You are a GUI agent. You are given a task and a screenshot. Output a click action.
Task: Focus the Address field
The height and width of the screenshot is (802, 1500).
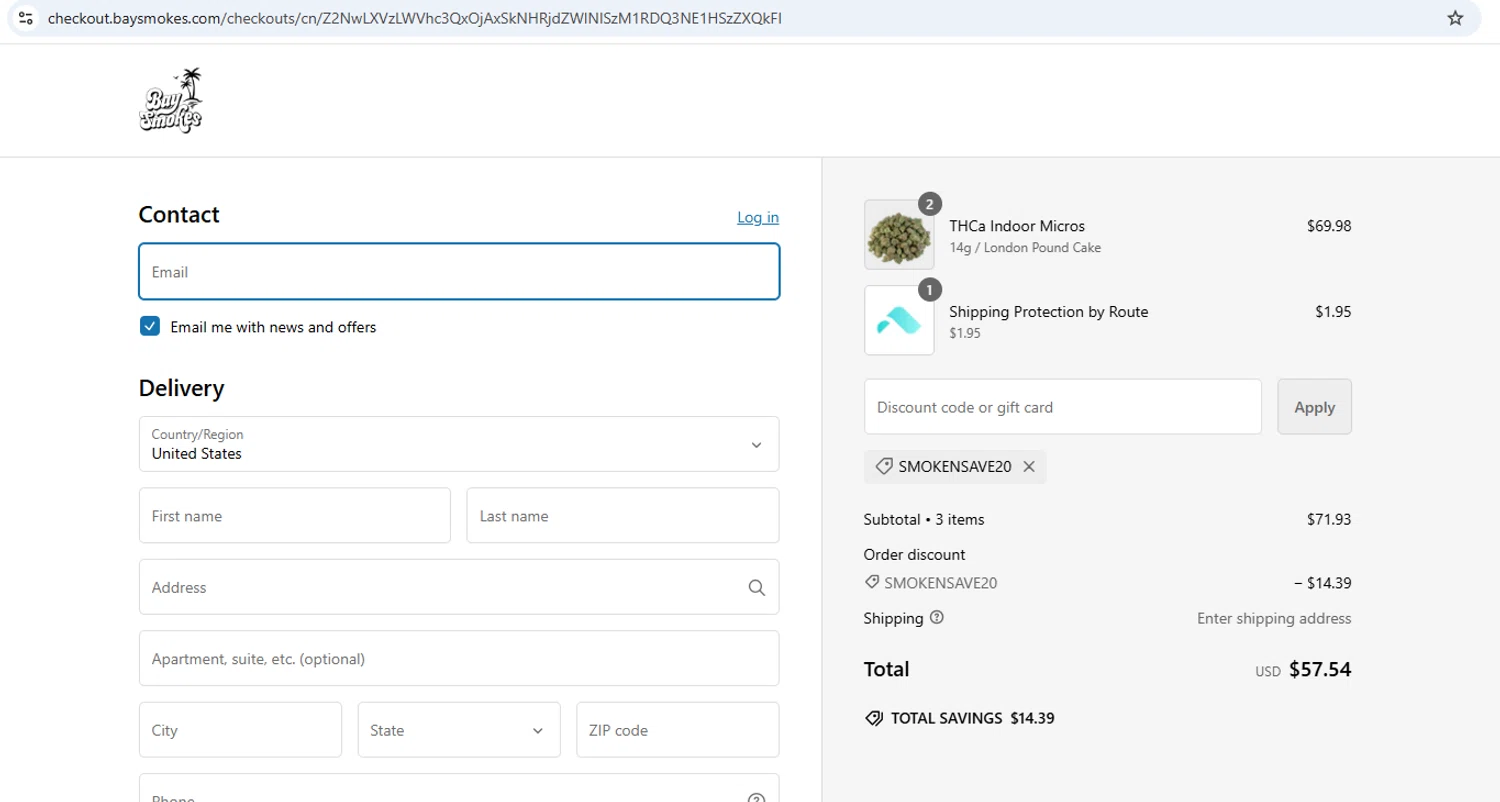(459, 587)
